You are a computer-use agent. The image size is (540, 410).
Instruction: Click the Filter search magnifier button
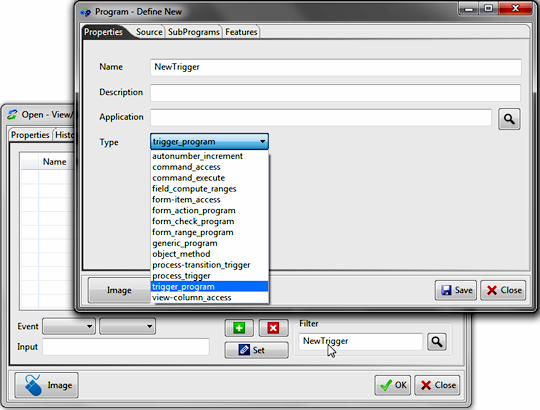437,342
